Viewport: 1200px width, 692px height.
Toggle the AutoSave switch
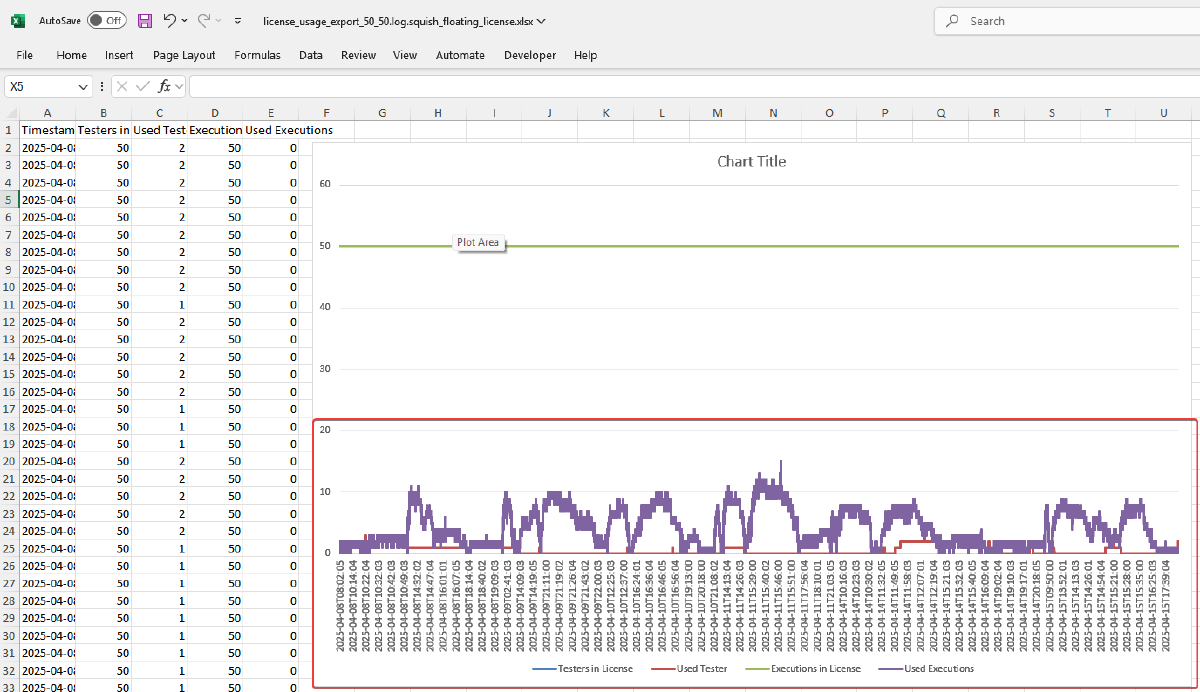click(x=106, y=21)
